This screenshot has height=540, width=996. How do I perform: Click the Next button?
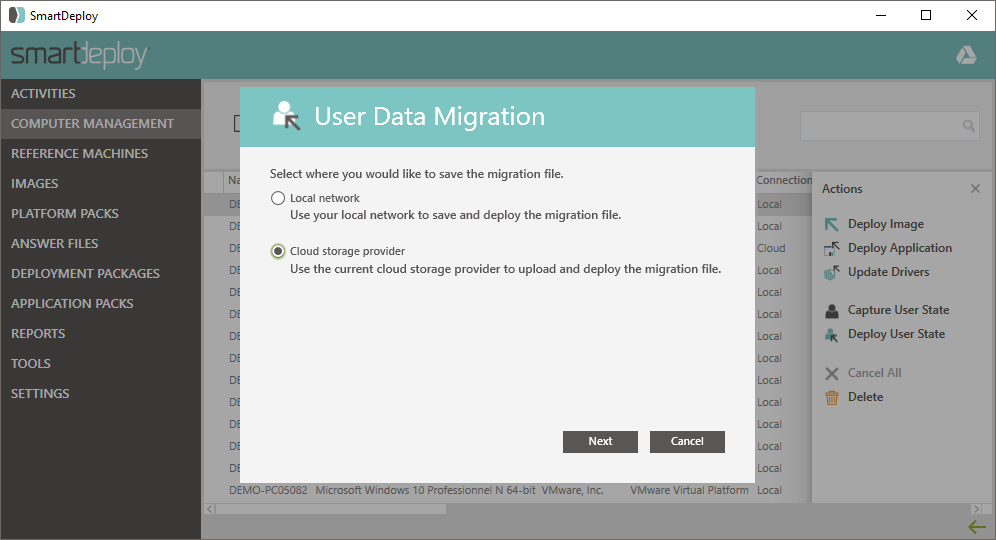(x=600, y=442)
